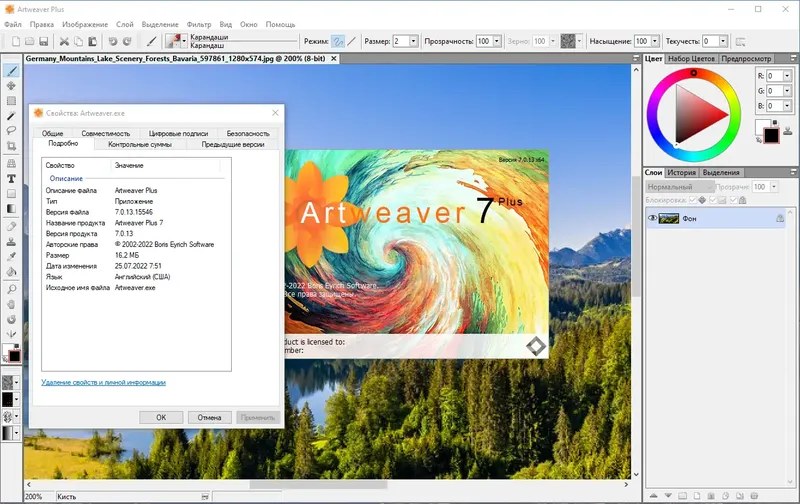The width and height of the screenshot is (800, 504).
Task: Open Контрольные суммы tab in properties dialog
Action: pos(140,144)
